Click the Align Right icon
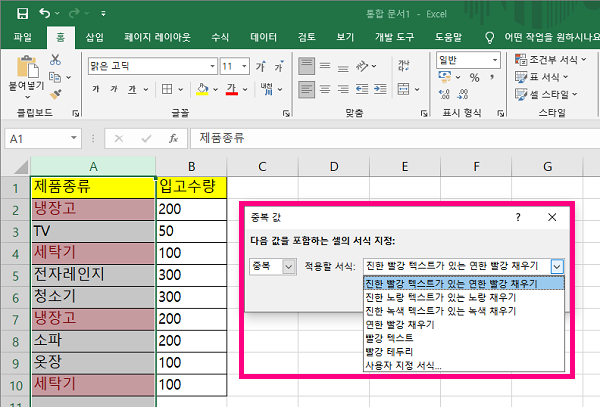600x407 pixels. 343,90
